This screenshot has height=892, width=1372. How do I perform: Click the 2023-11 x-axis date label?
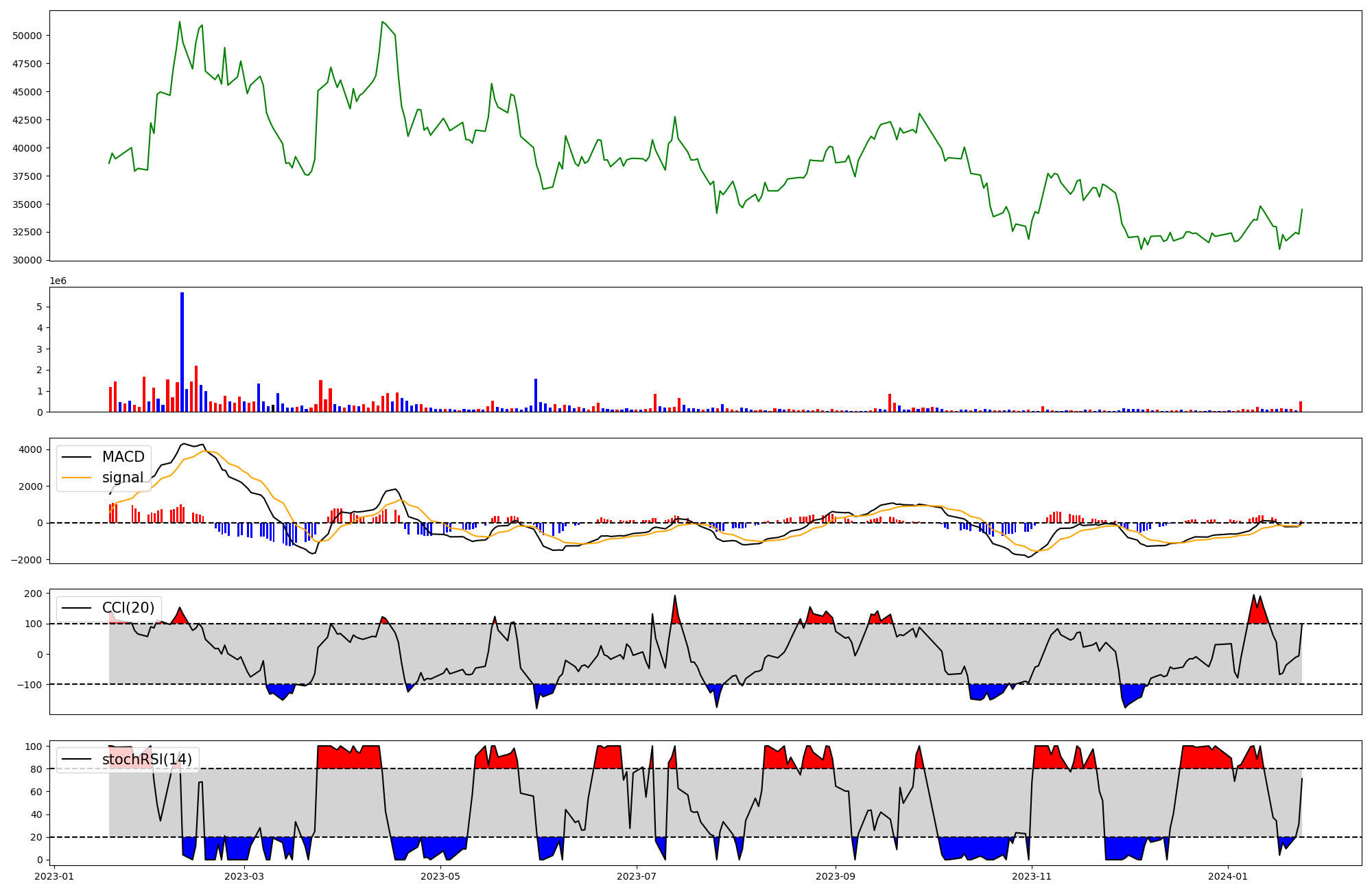(1032, 876)
